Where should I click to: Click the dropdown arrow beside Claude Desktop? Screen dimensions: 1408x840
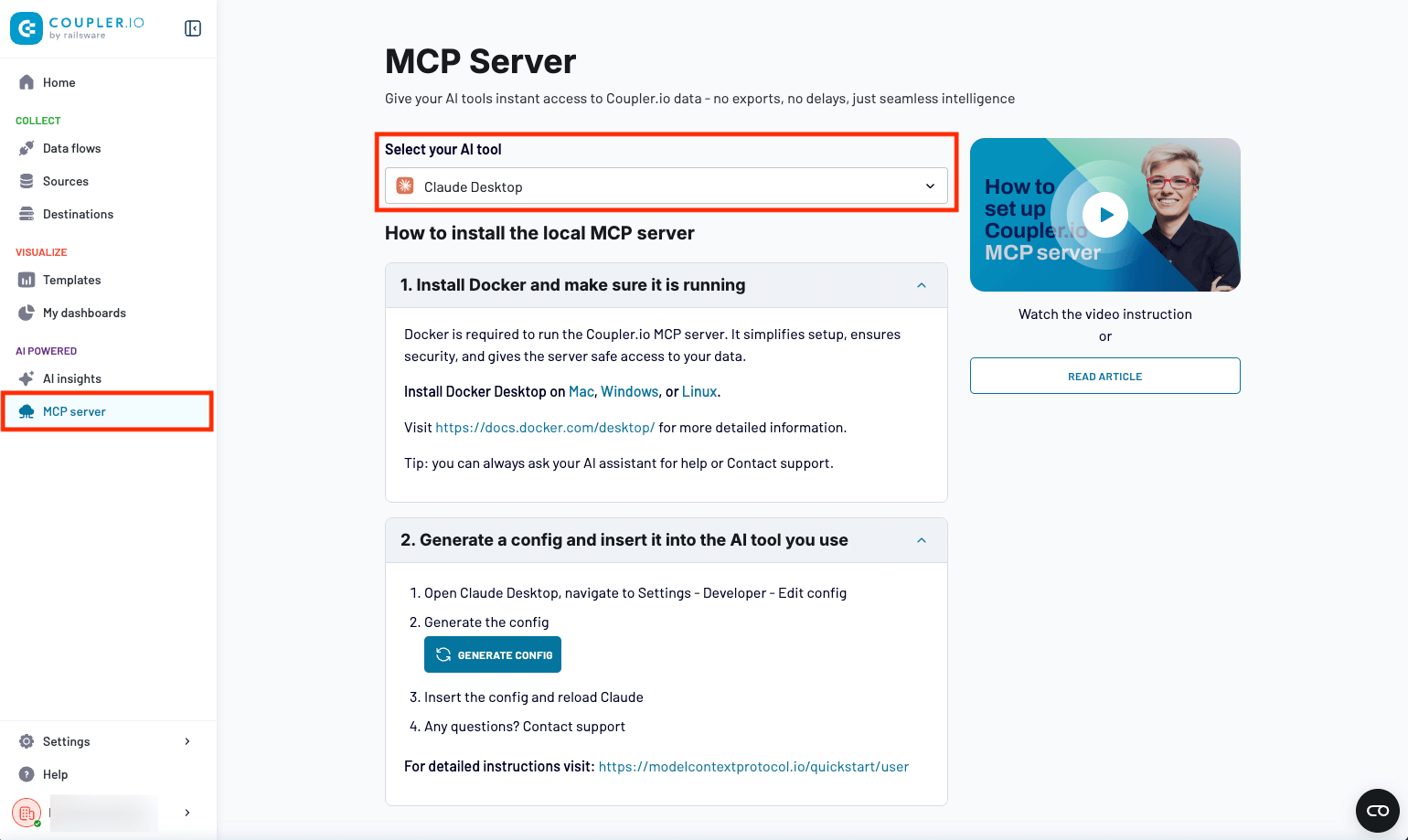coord(930,186)
